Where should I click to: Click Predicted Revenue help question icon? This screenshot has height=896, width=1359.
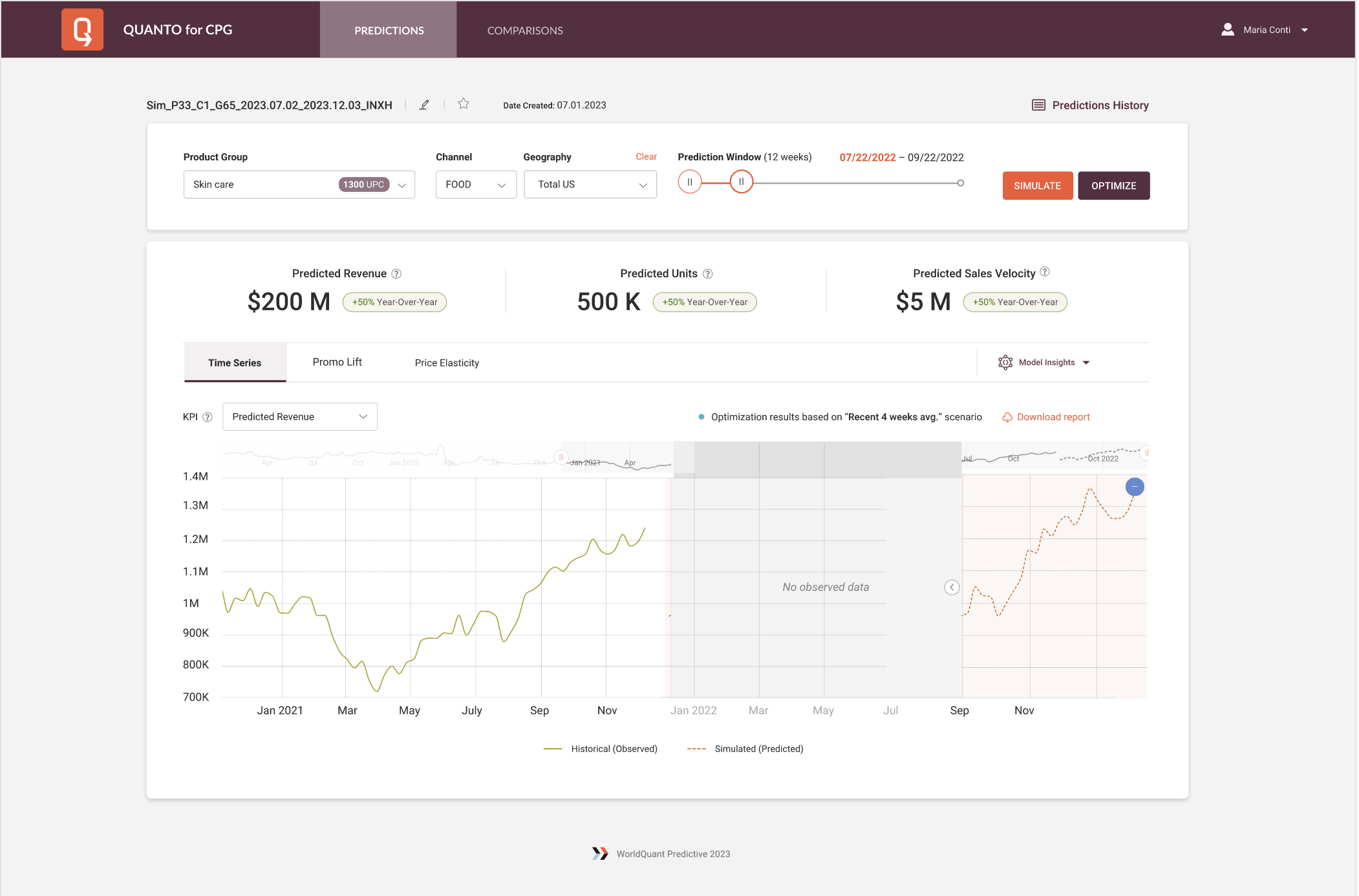pyautogui.click(x=396, y=274)
